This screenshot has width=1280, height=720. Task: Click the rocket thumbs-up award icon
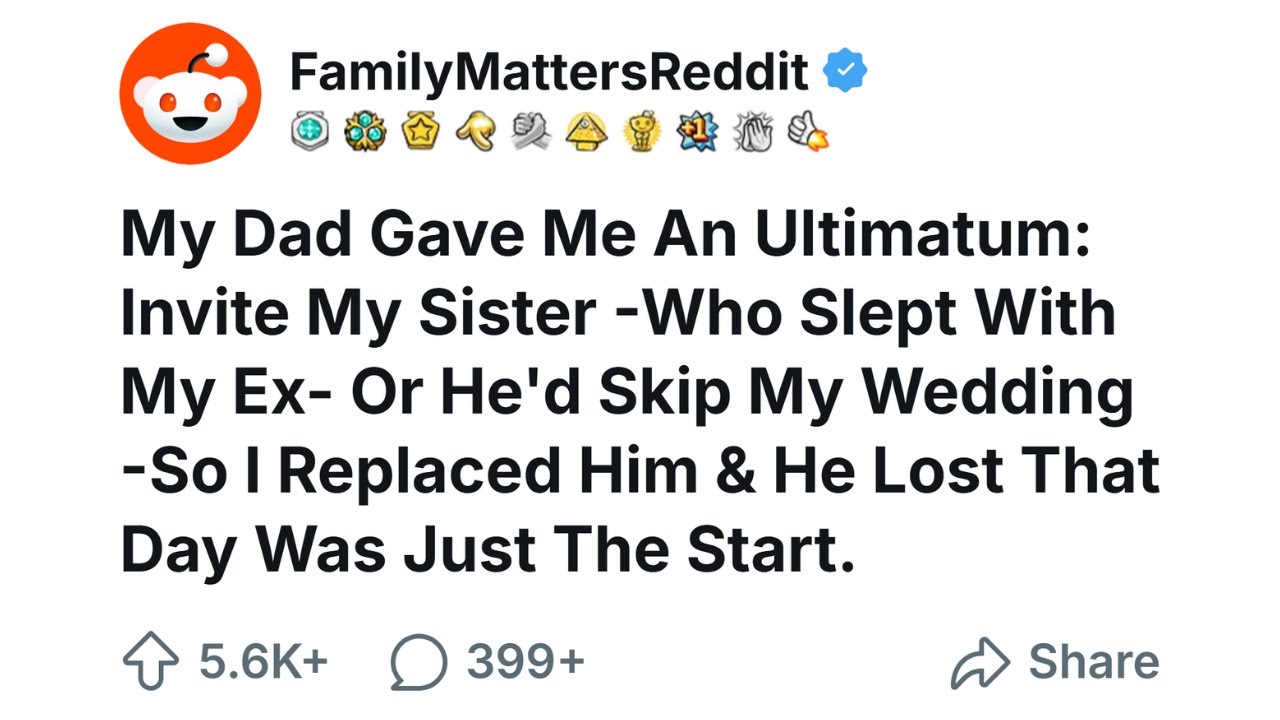pyautogui.click(x=808, y=131)
